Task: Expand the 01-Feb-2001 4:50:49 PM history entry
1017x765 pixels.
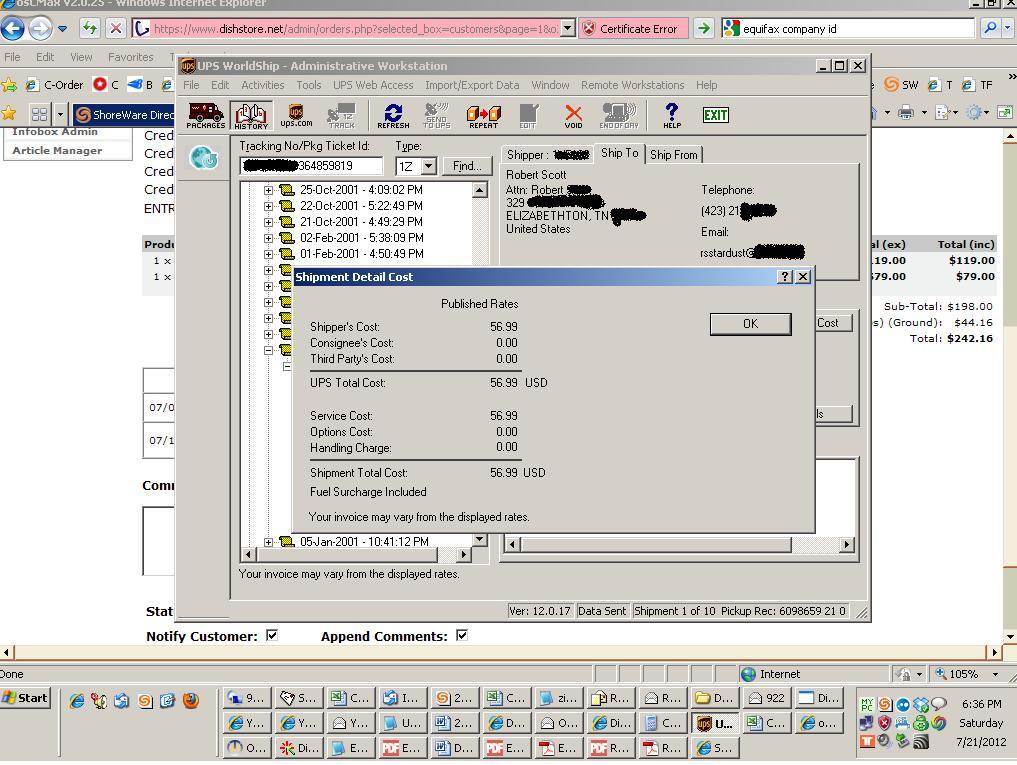Action: pyautogui.click(x=269, y=254)
